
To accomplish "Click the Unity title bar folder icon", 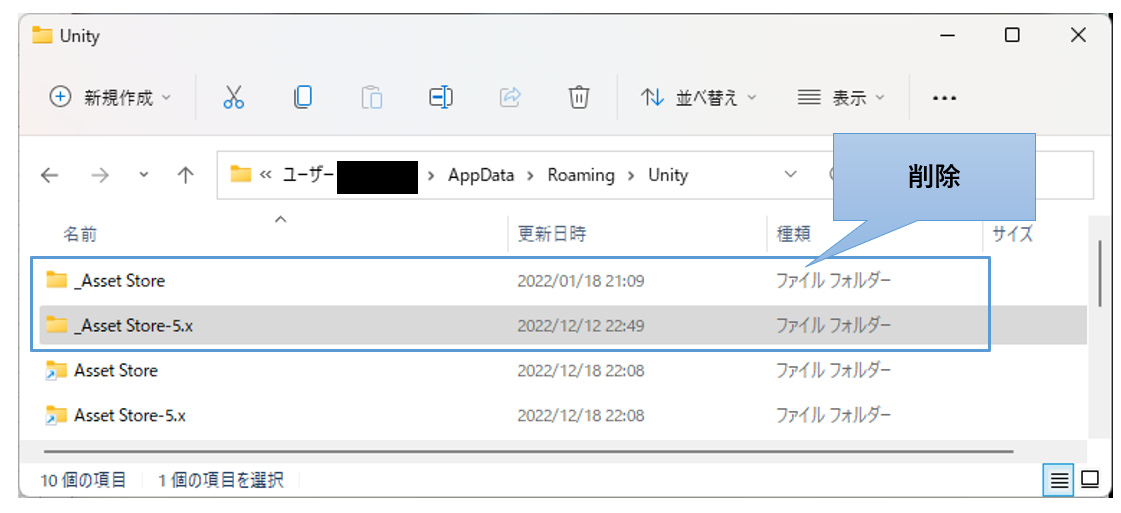I will (x=43, y=36).
